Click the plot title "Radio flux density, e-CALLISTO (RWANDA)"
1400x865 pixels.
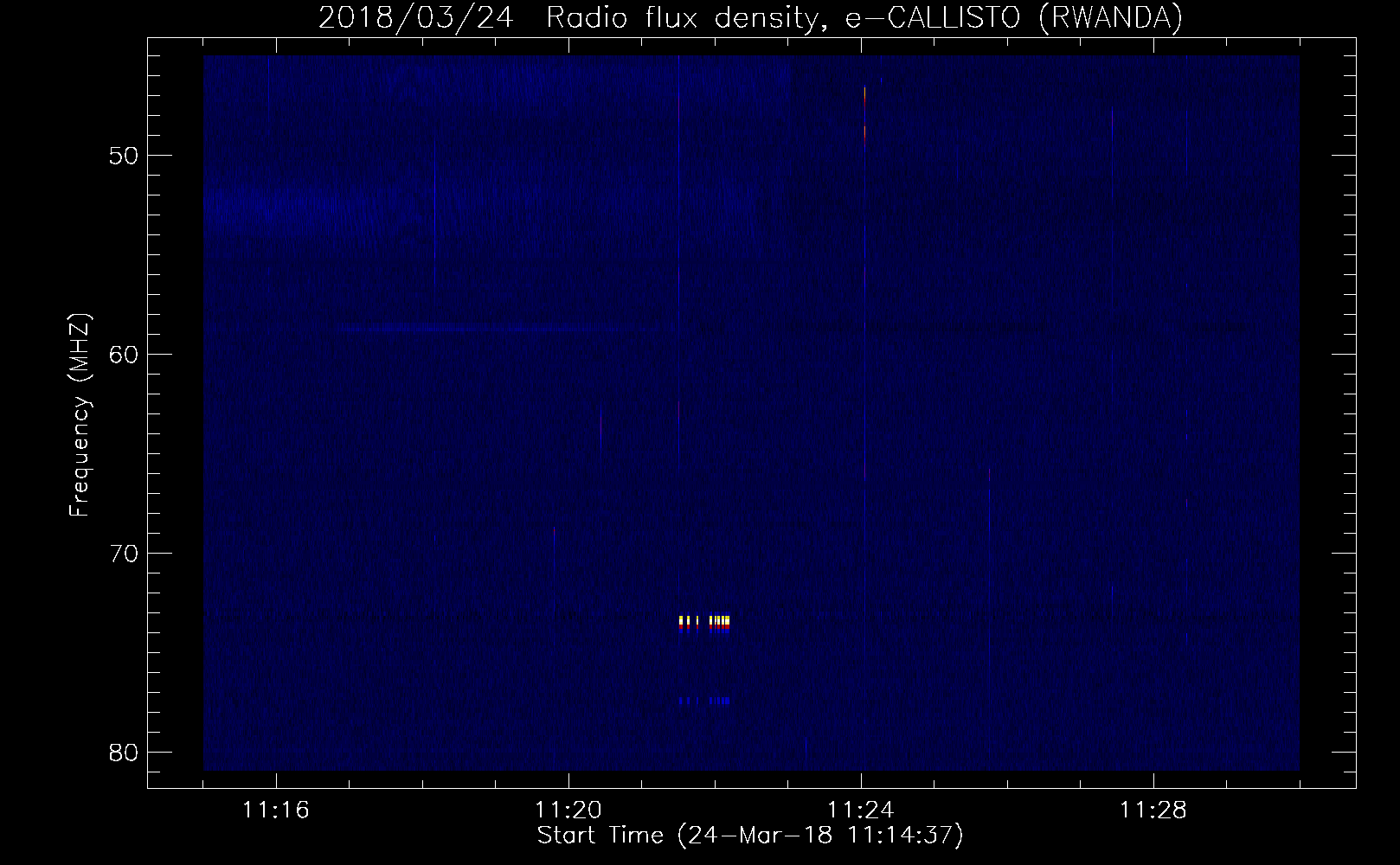pos(864,18)
